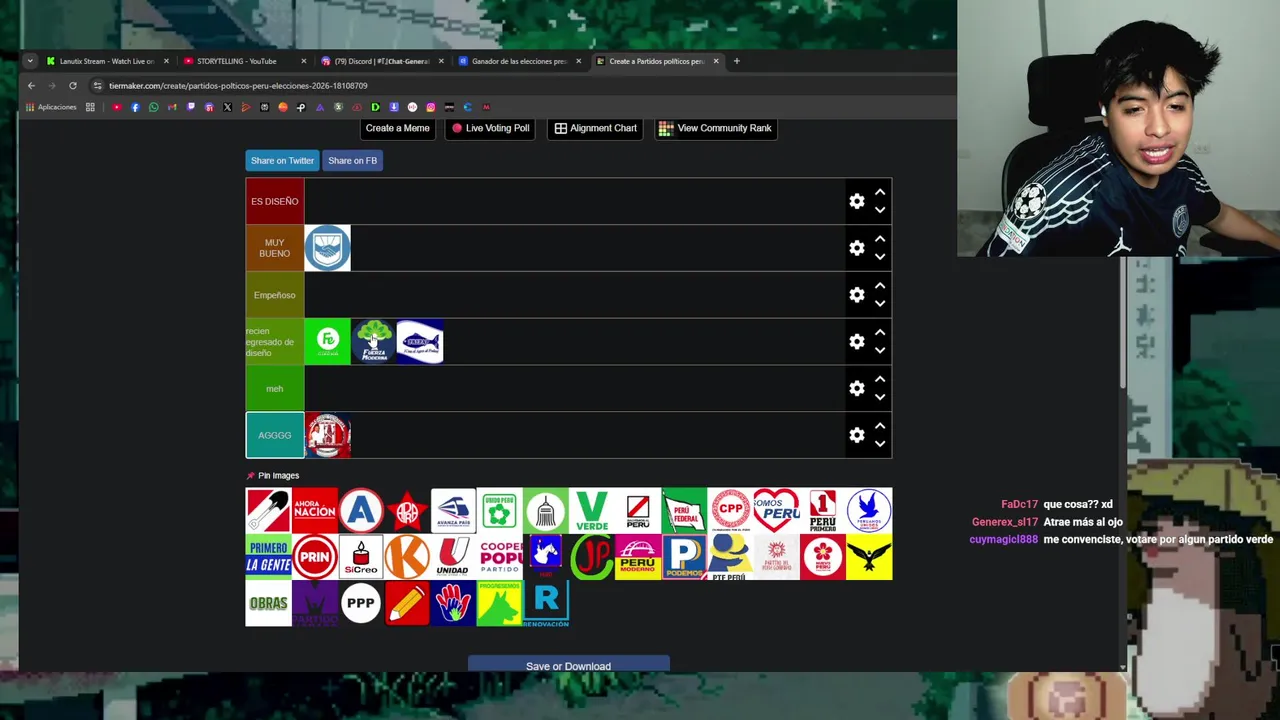Click the blue shield logo in MUY BUENO
Screen dimensions: 1280x720
coord(327,248)
